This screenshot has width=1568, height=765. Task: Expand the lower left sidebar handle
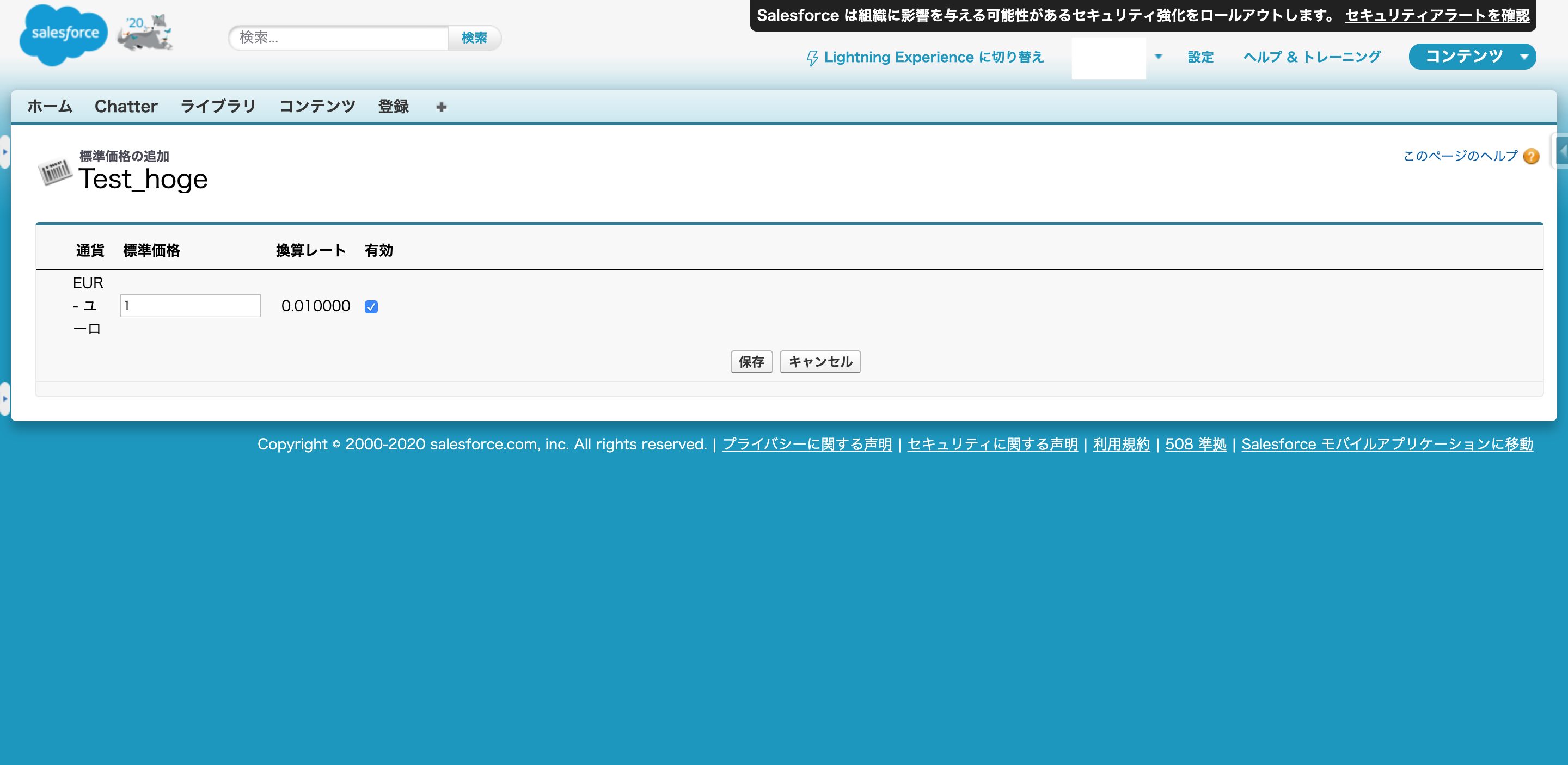[5, 398]
